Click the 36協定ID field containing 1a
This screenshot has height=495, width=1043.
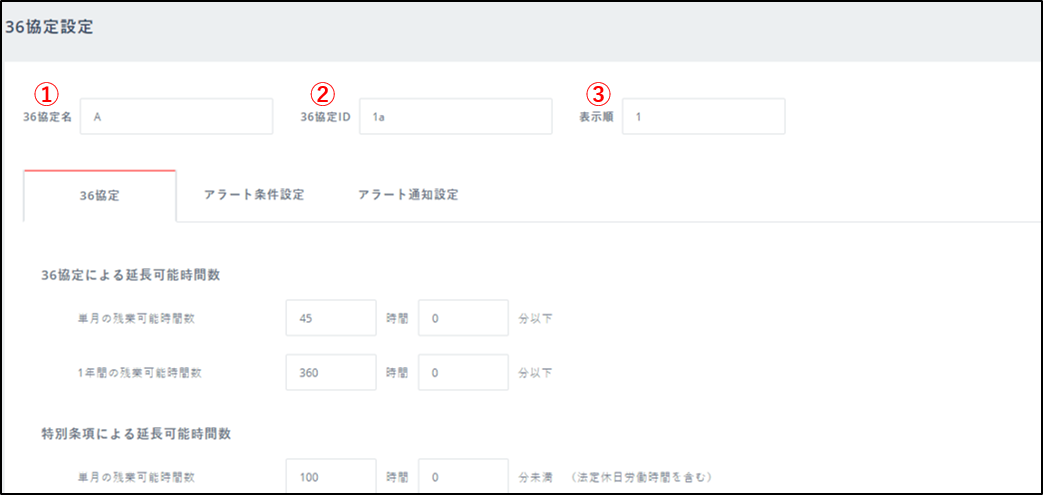[x=456, y=116]
